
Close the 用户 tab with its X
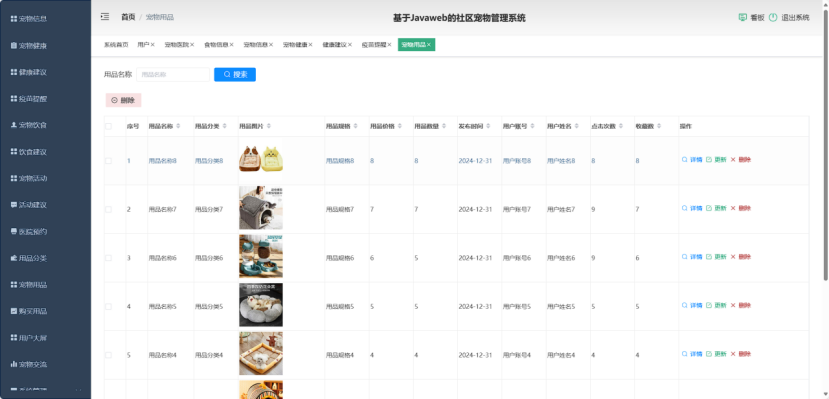point(152,45)
